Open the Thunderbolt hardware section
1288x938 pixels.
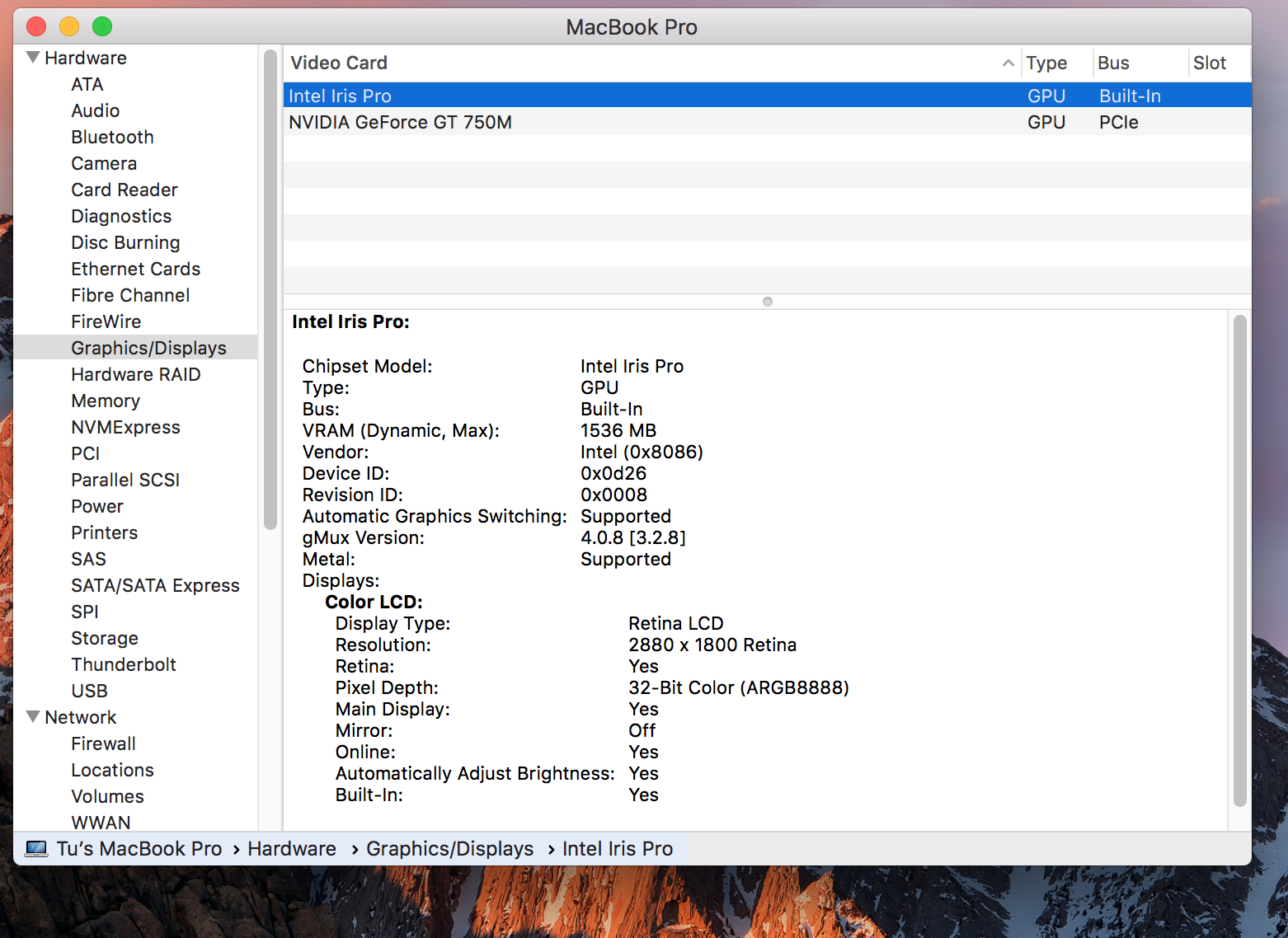[124, 664]
